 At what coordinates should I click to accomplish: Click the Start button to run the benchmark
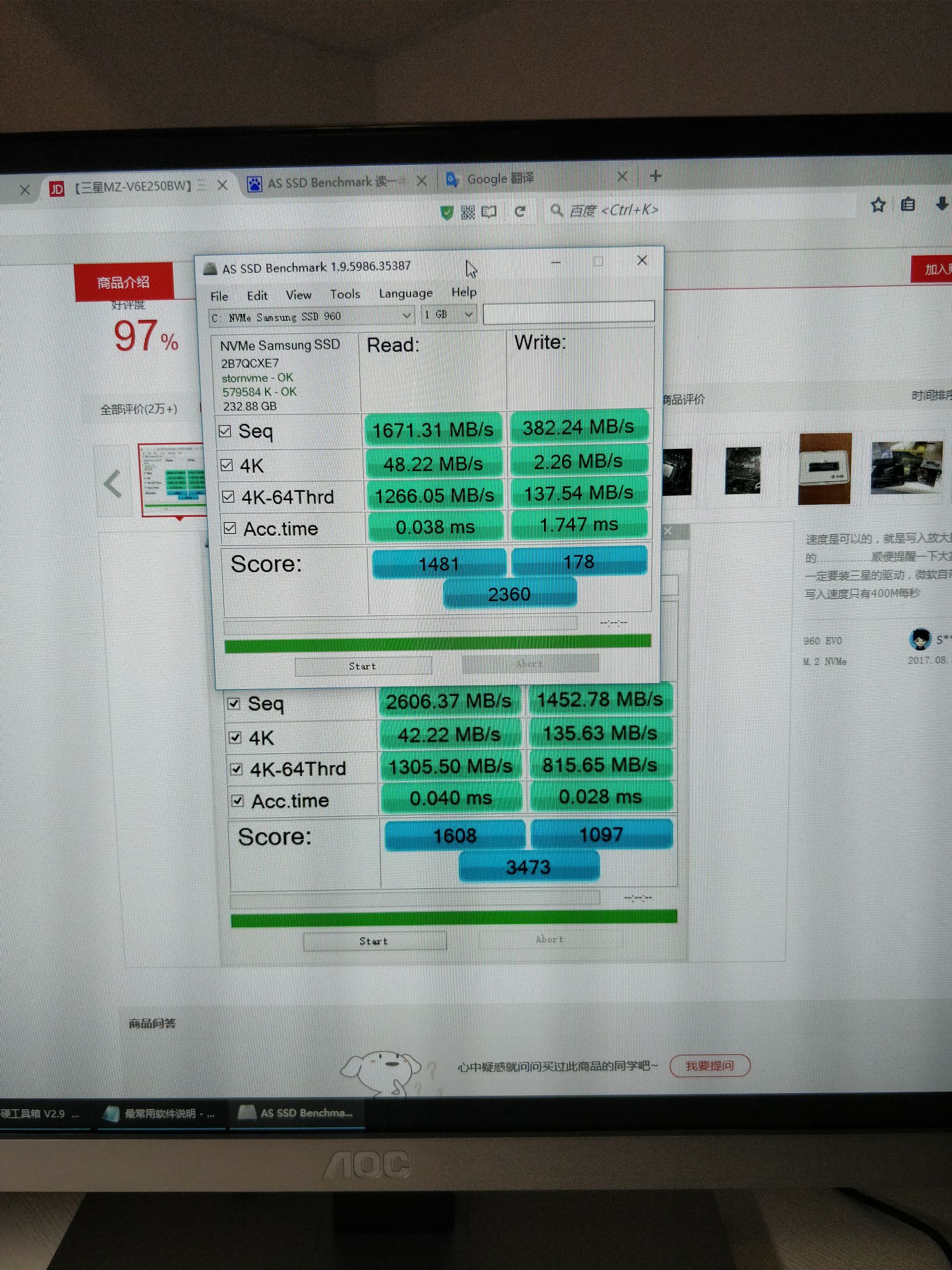(x=363, y=665)
